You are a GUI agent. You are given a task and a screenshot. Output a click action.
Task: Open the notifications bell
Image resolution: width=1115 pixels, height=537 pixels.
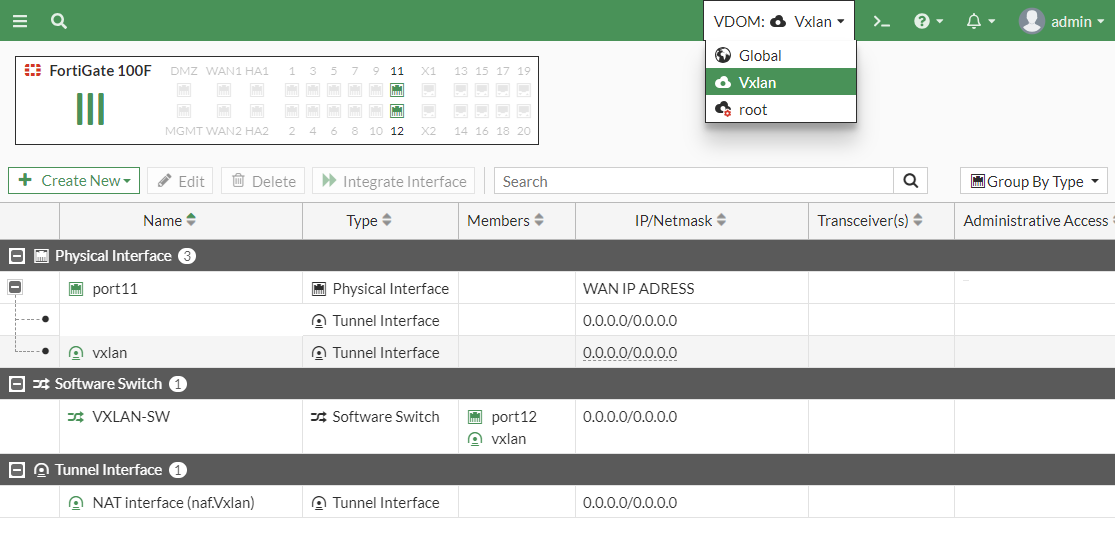(980, 21)
